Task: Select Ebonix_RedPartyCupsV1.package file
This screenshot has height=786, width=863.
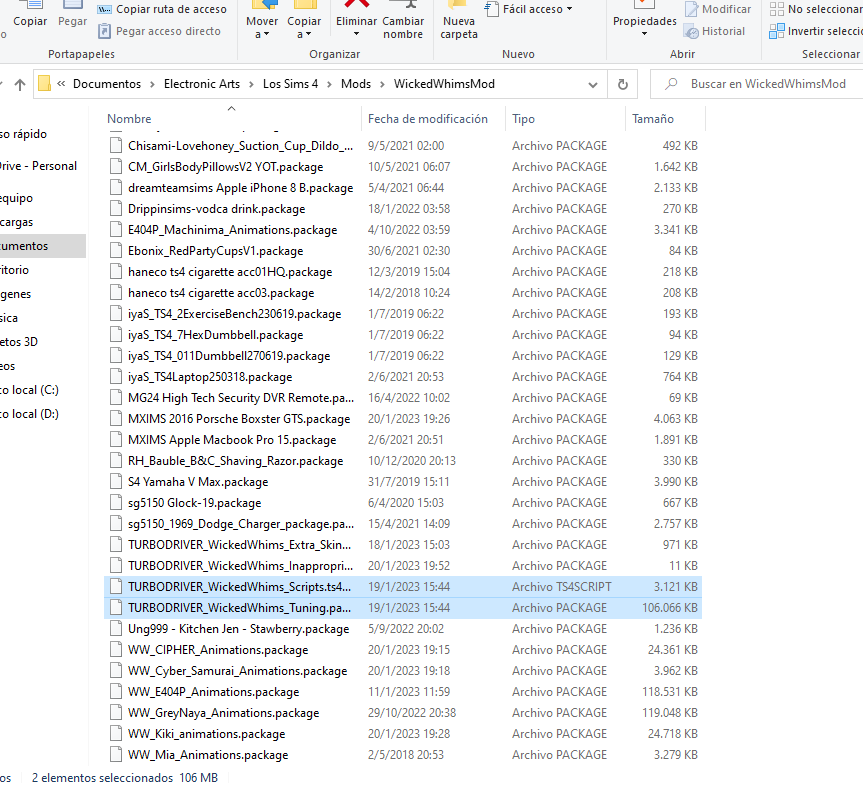Action: click(402, 251)
